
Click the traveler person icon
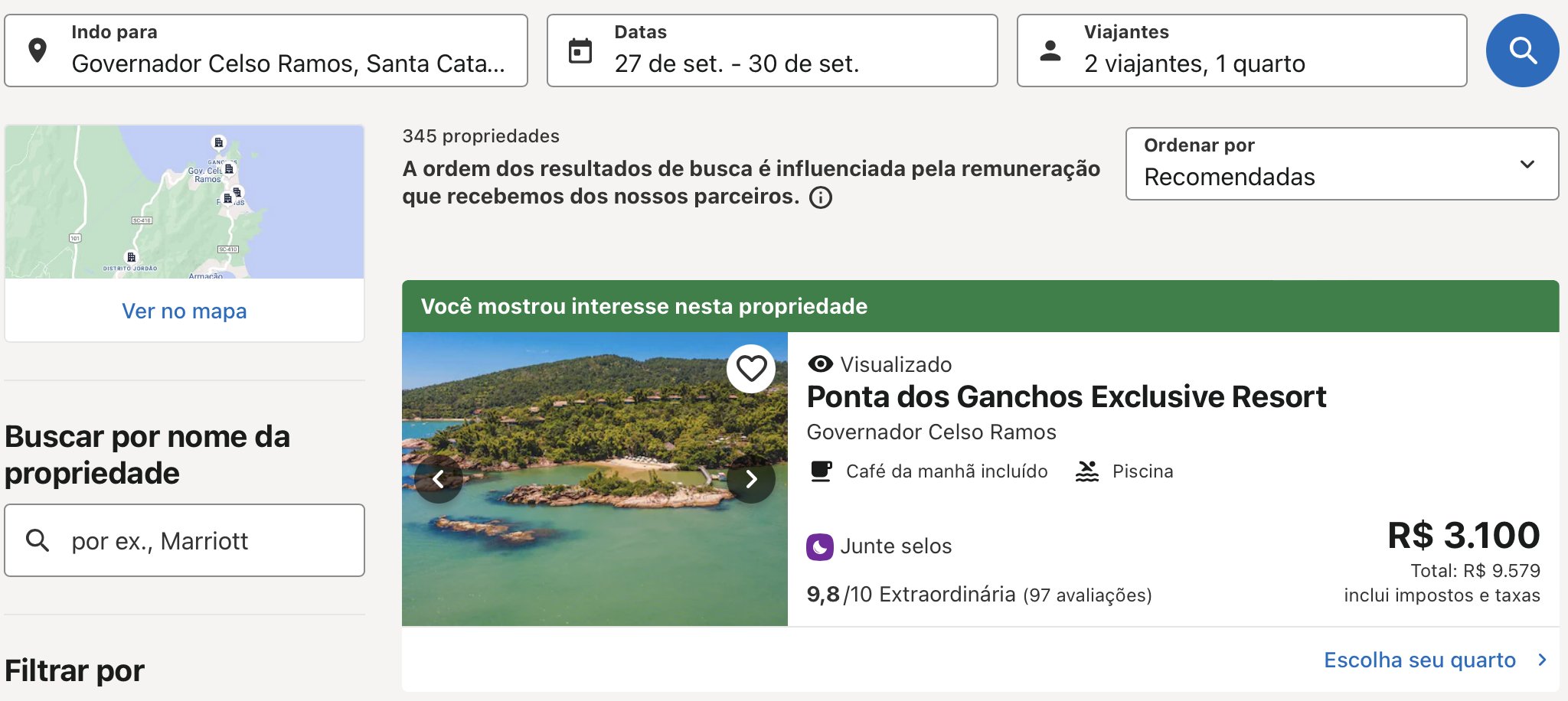tap(1050, 51)
